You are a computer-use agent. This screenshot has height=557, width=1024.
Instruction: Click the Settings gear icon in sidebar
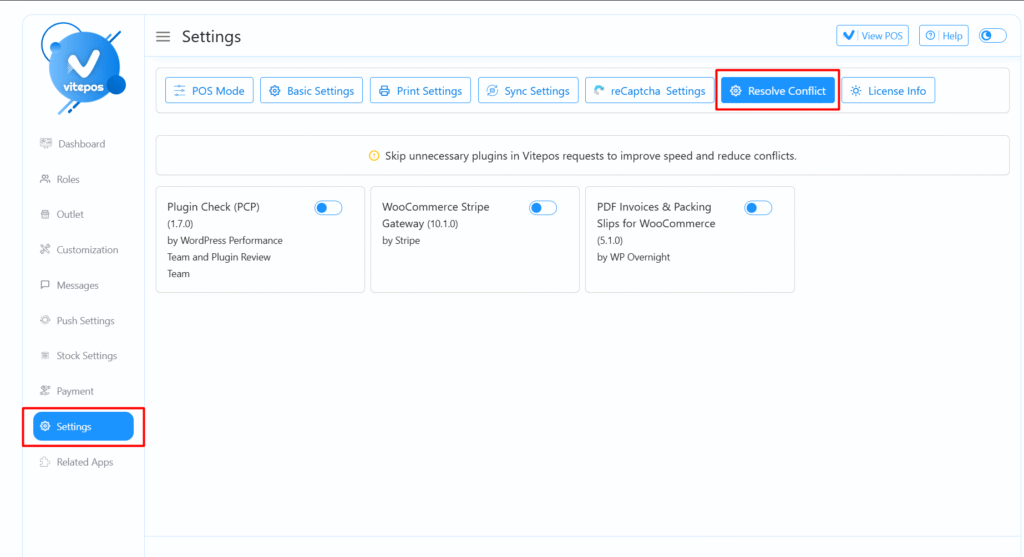pos(45,426)
